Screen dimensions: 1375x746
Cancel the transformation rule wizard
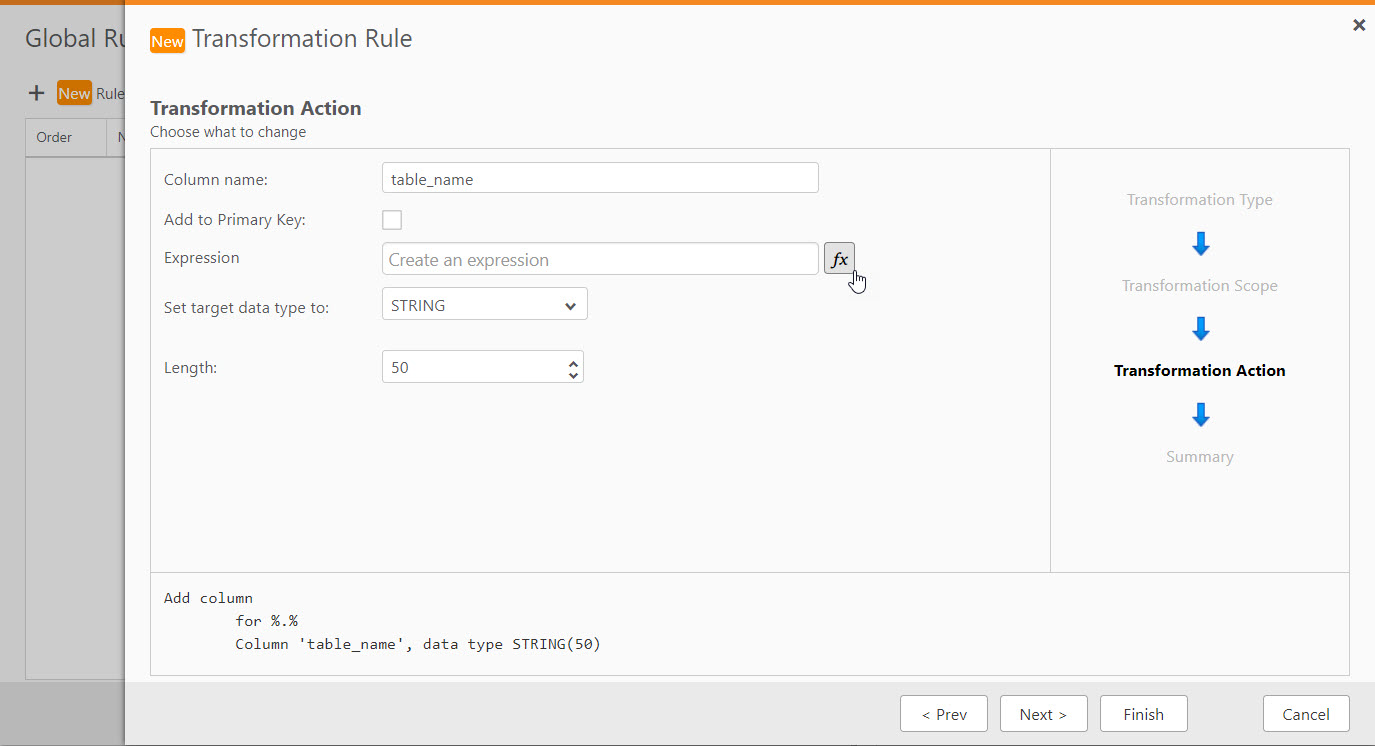click(1305, 714)
